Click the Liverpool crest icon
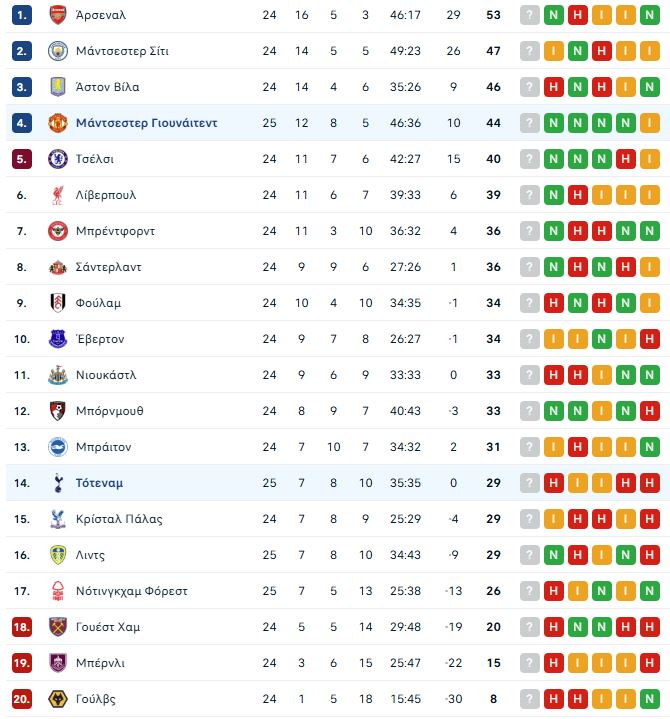The width and height of the screenshot is (670, 719). (x=57, y=195)
